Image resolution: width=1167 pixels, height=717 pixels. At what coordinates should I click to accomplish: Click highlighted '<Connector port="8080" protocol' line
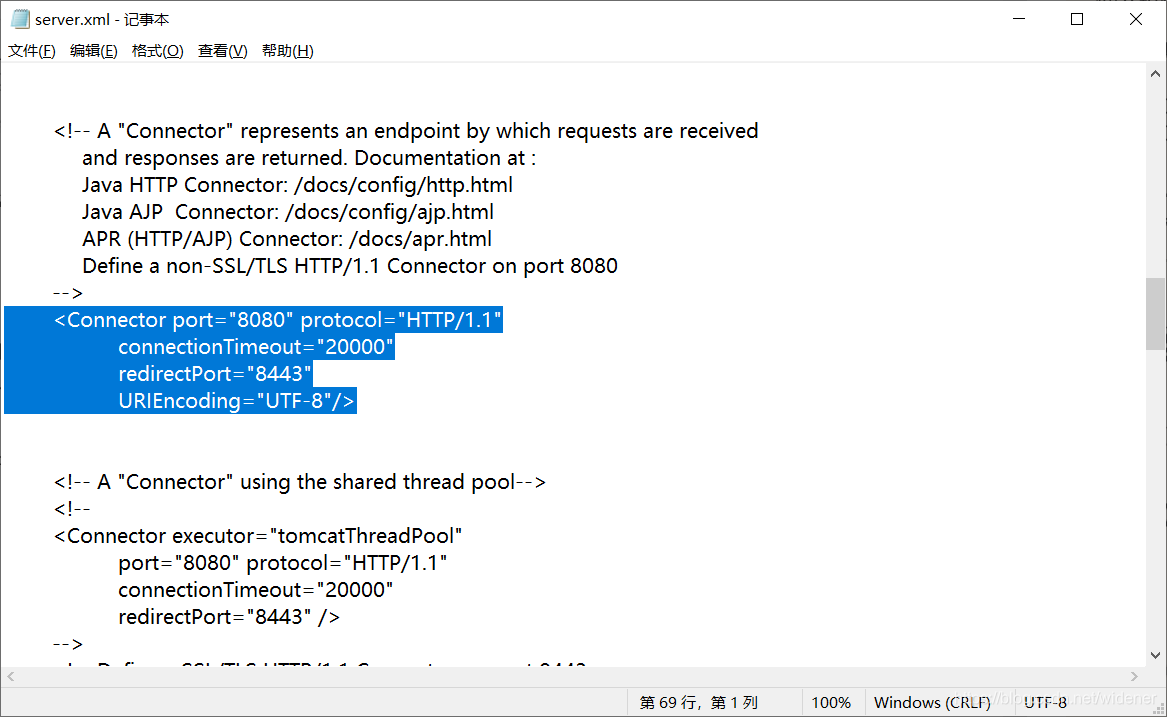coord(278,320)
